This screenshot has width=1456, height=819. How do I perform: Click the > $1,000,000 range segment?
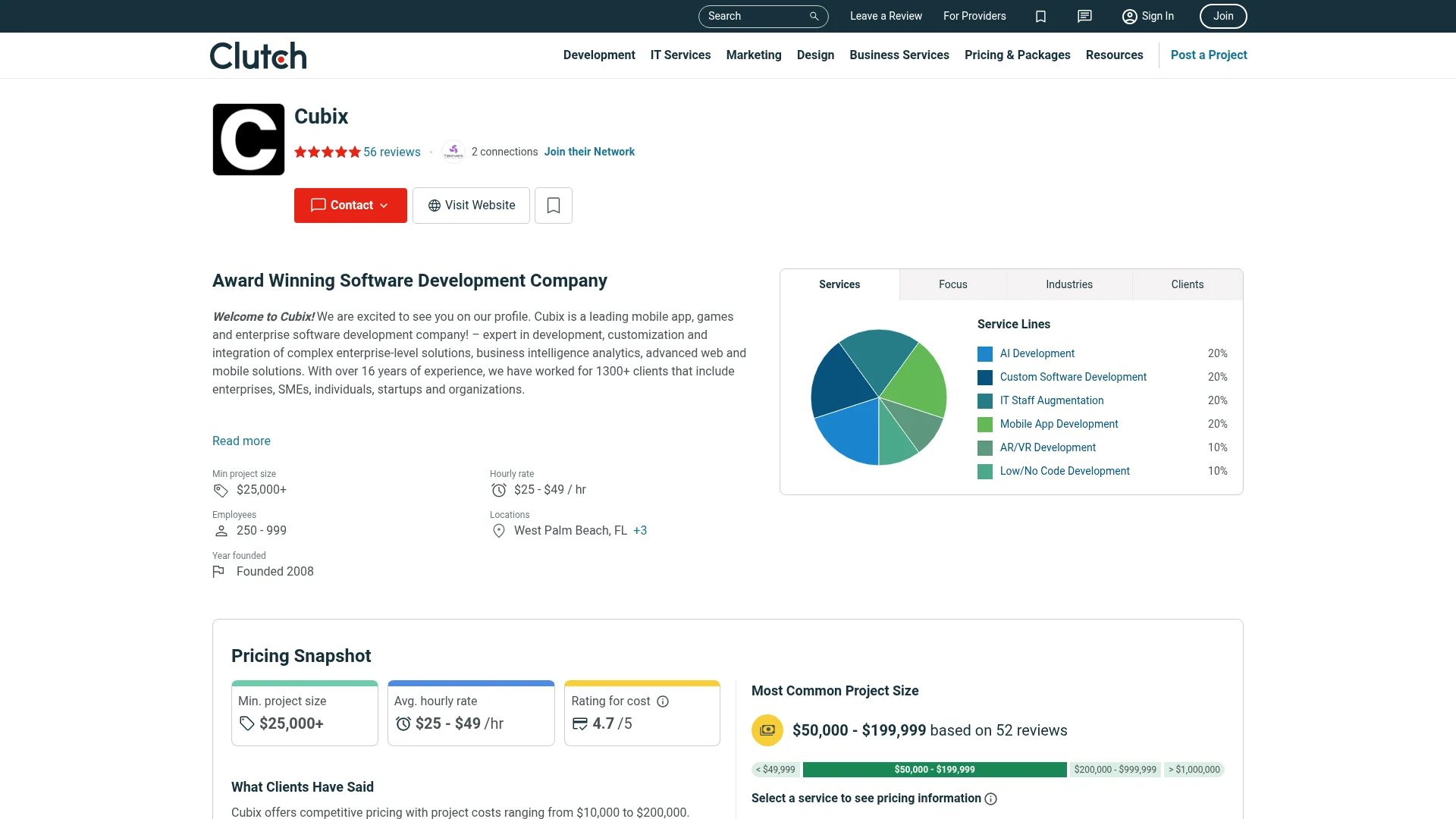[x=1194, y=770]
